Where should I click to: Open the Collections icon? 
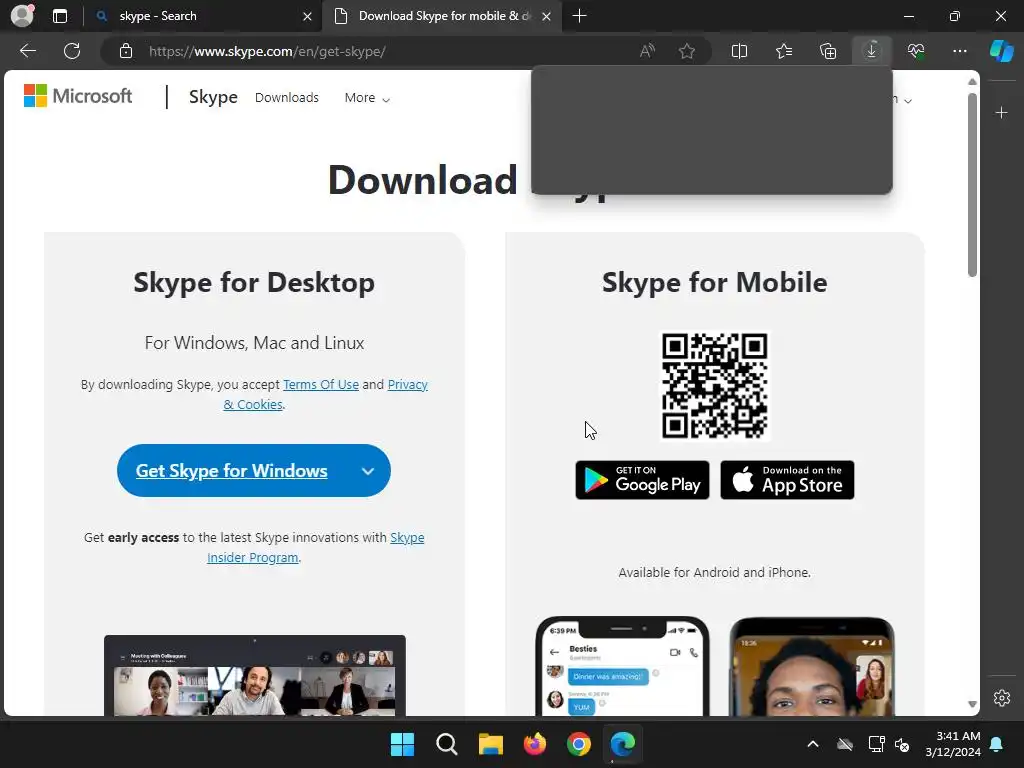(827, 51)
